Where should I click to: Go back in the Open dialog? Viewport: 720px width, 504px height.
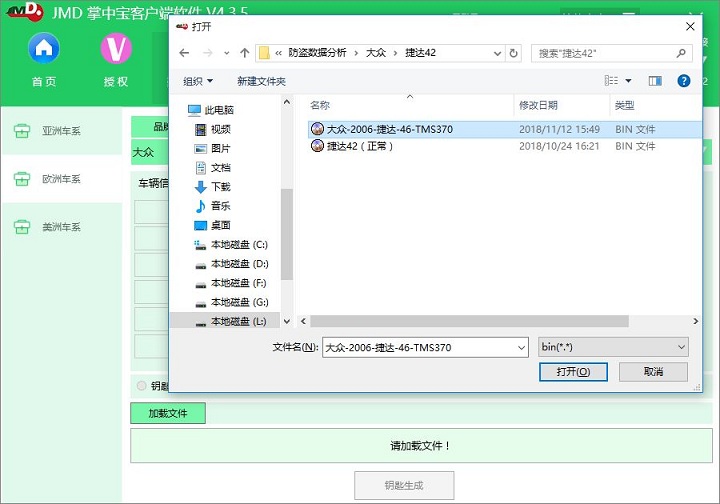pos(184,53)
